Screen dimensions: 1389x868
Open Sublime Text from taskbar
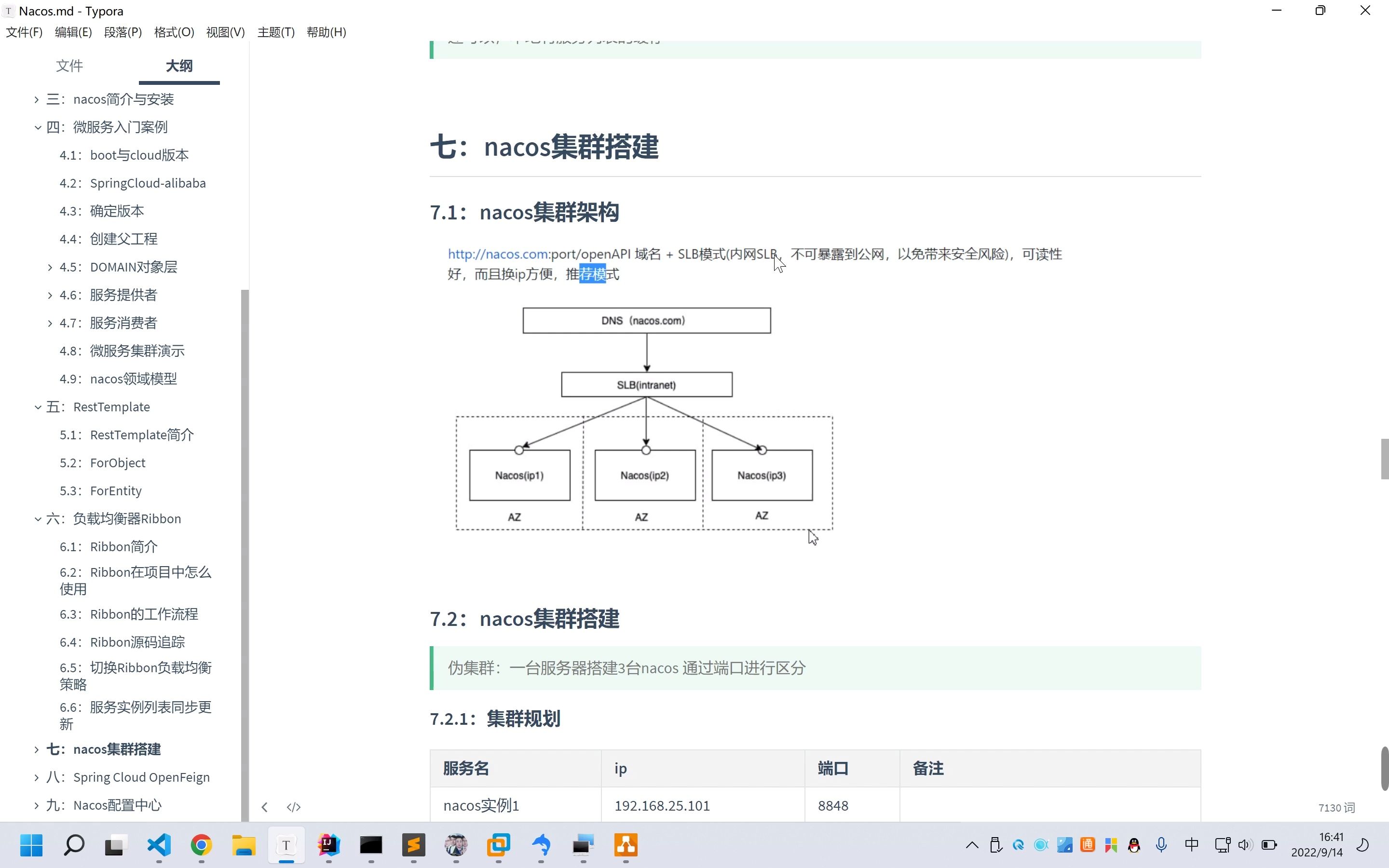(x=413, y=844)
